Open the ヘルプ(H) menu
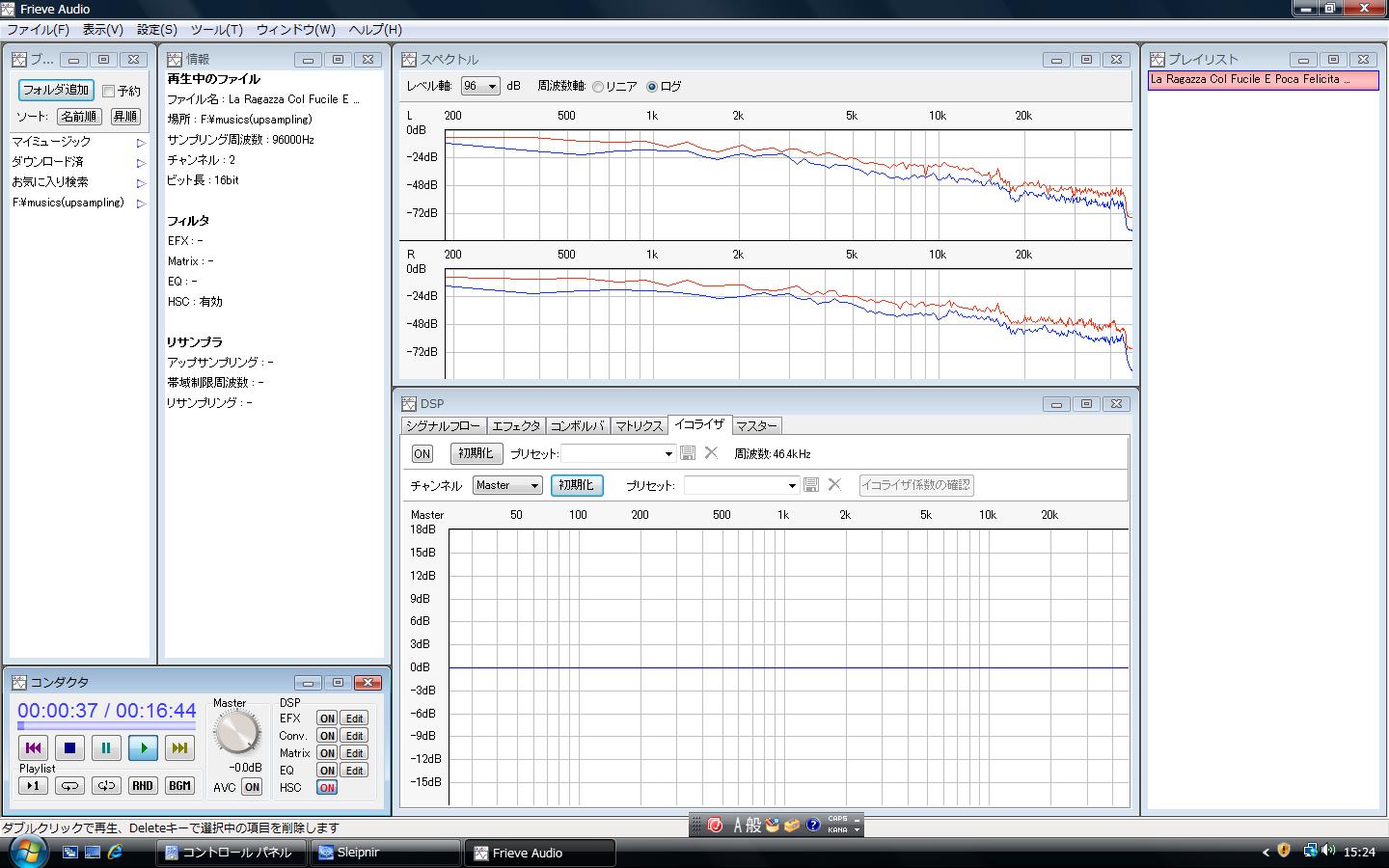The width and height of the screenshot is (1389, 868). pyautogui.click(x=375, y=30)
